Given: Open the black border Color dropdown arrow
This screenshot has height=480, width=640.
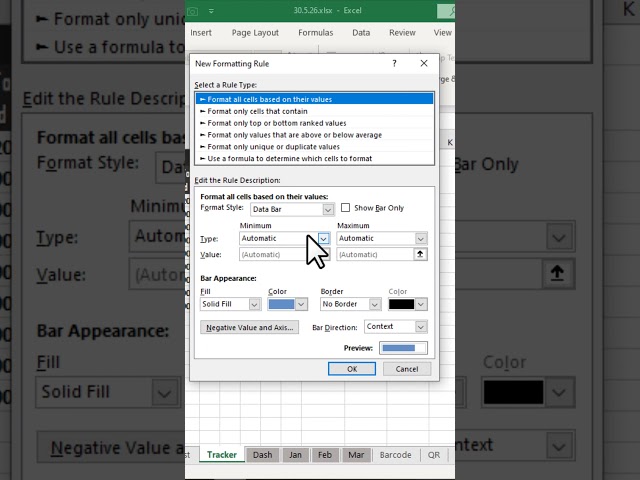Looking at the screenshot, I should point(421,304).
